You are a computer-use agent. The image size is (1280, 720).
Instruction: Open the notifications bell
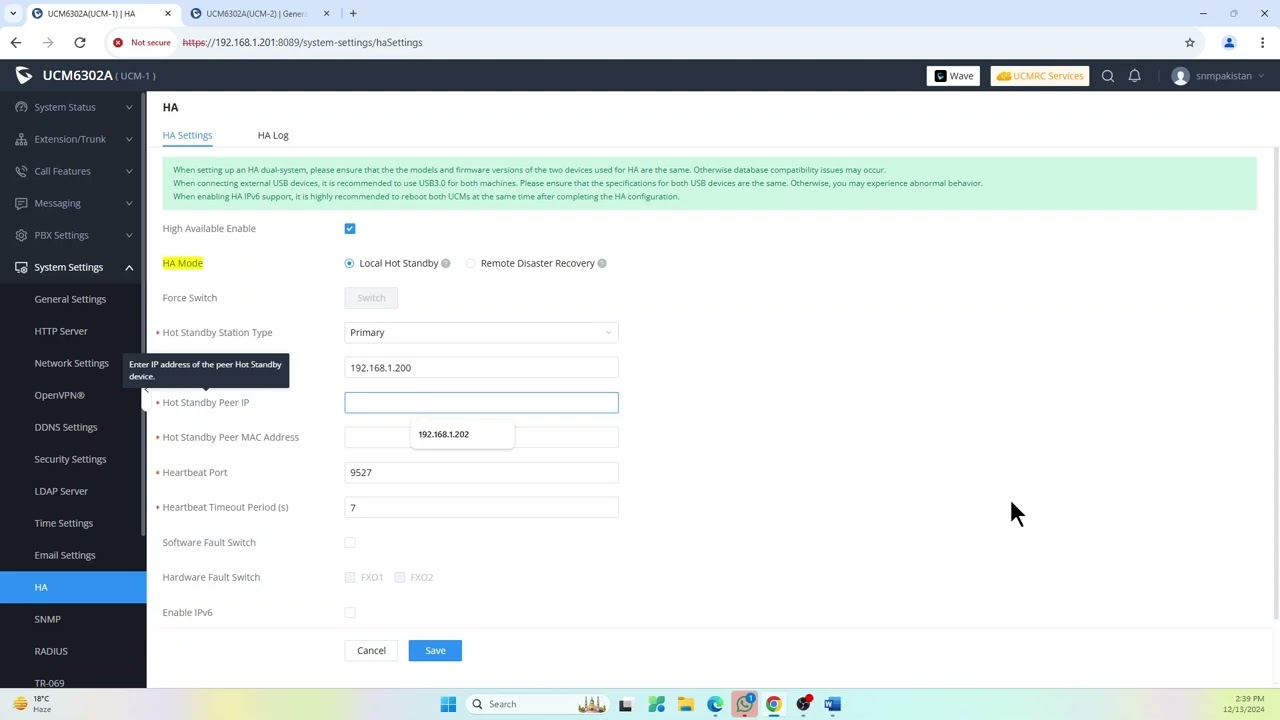tap(1135, 76)
